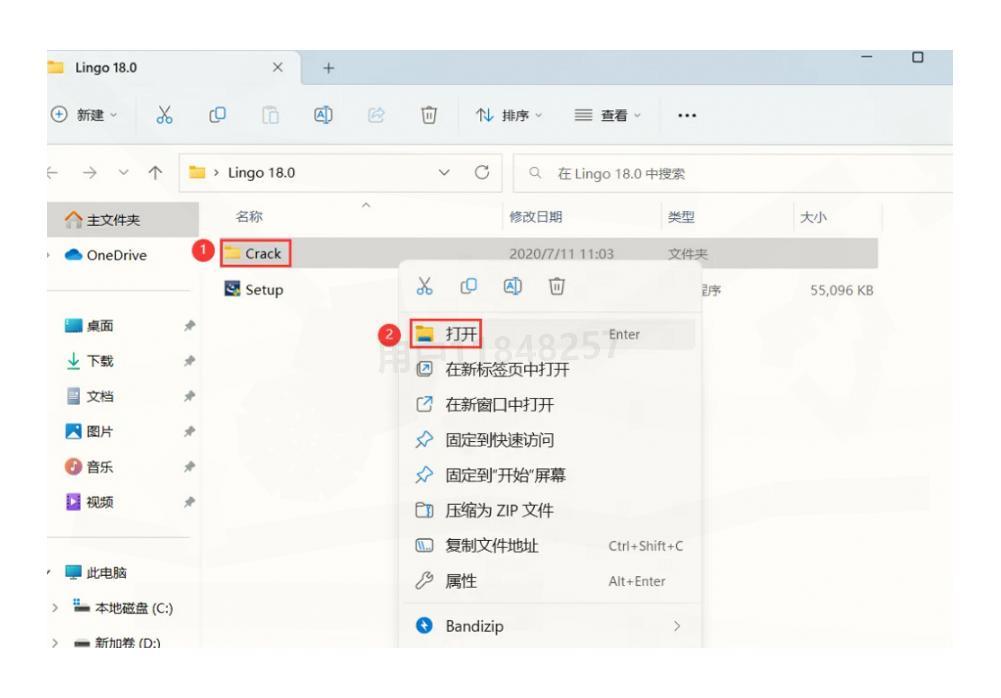Click the Paste icon in the toolbar
This screenshot has height=698, width=1001.
pos(270,115)
